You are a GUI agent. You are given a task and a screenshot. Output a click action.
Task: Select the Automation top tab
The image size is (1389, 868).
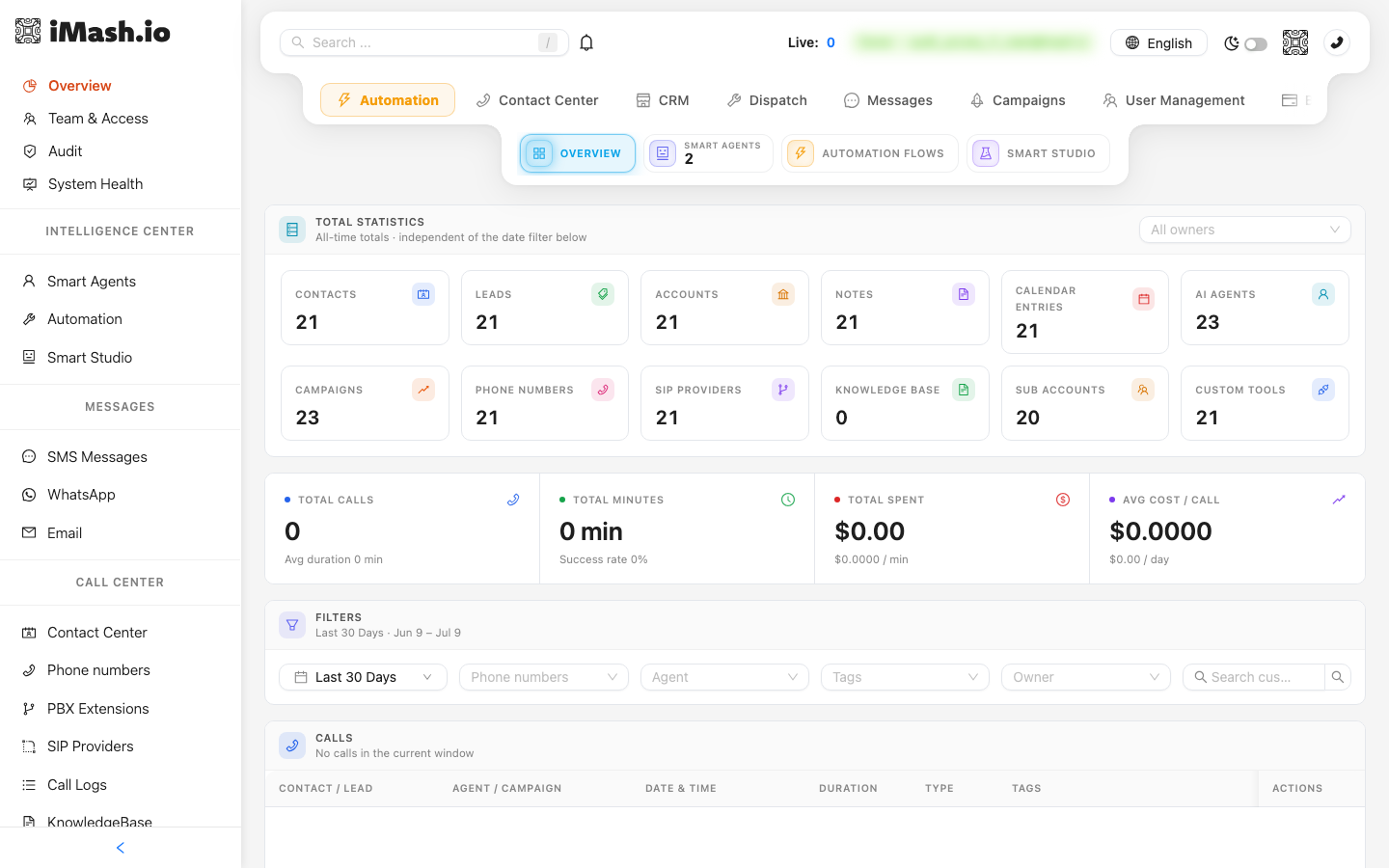pos(388,99)
